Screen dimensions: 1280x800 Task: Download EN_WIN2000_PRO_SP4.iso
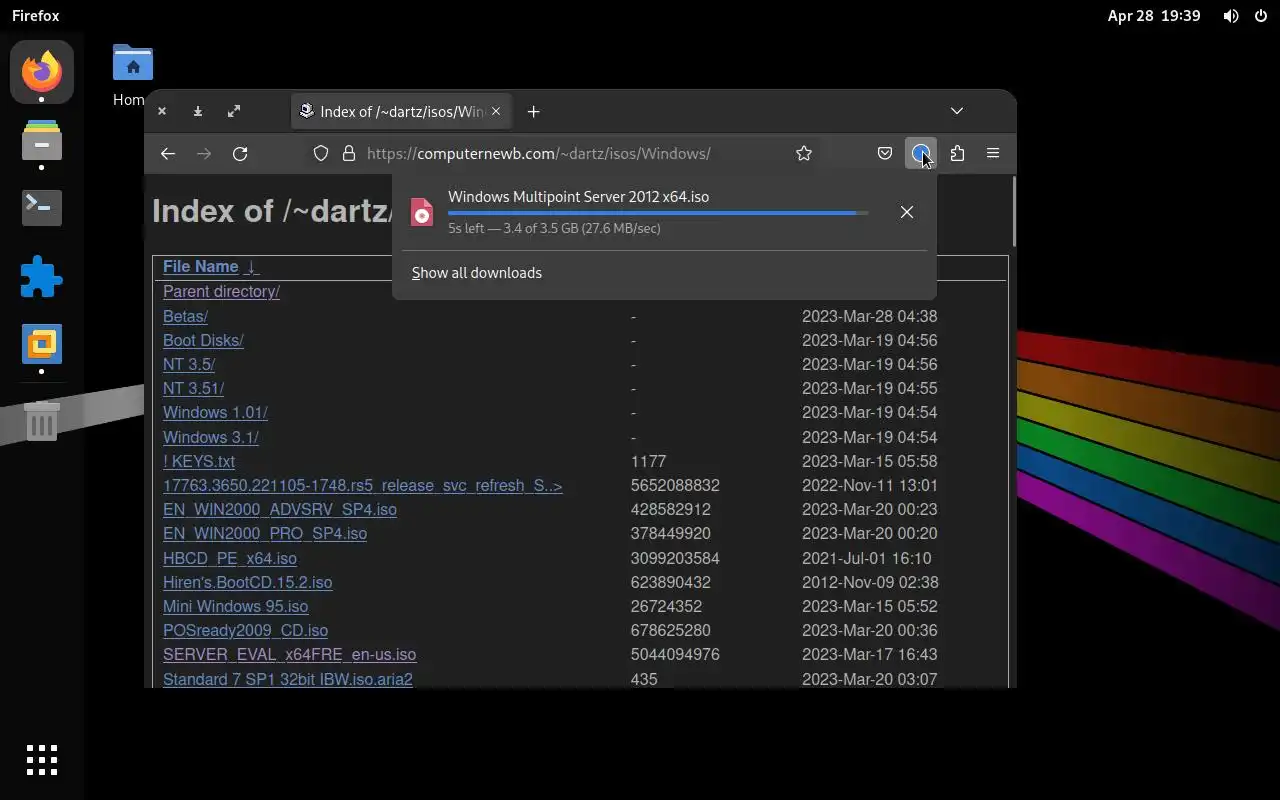(265, 534)
